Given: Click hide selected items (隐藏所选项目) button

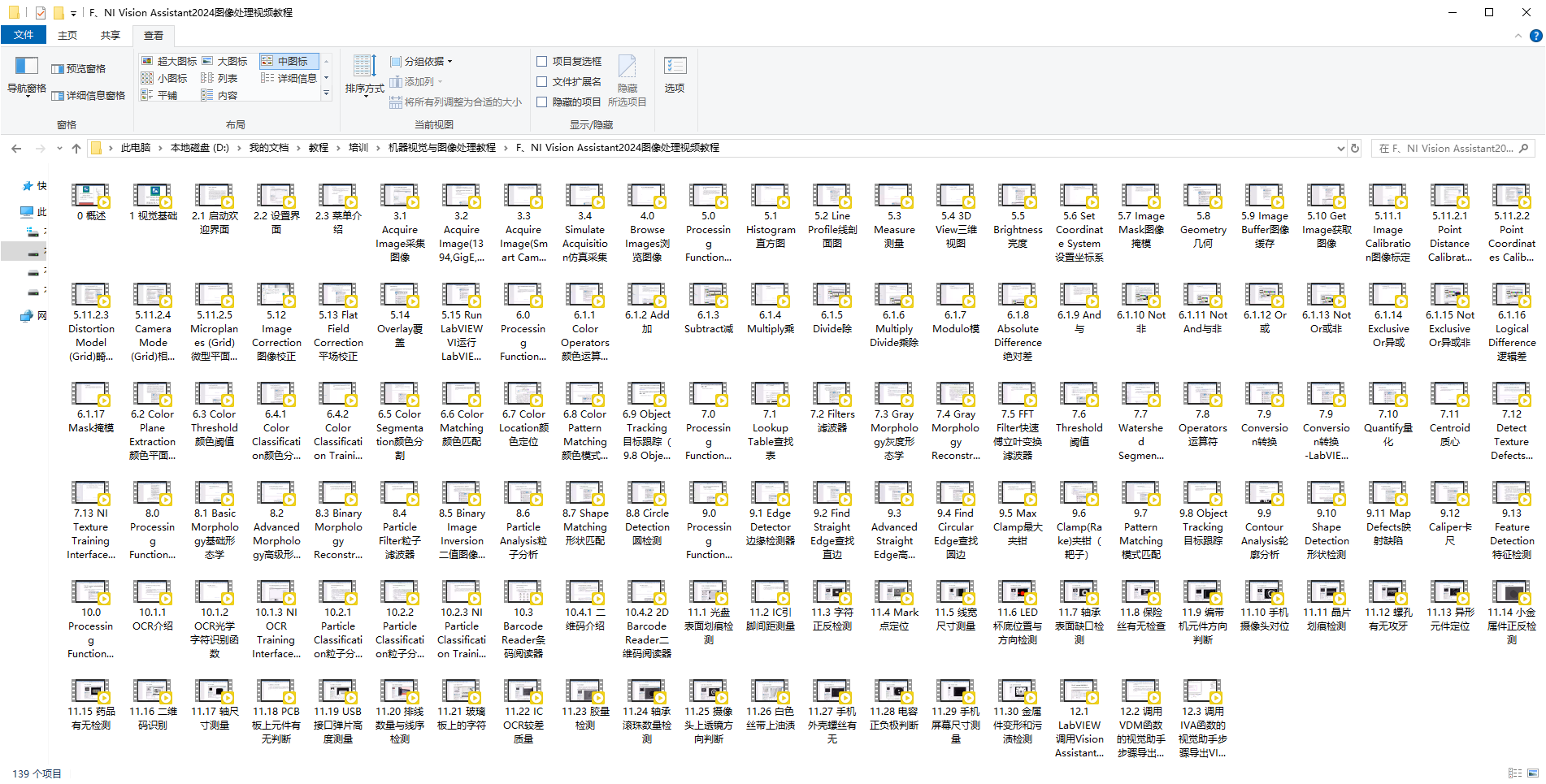Looking at the screenshot, I should 628,80.
